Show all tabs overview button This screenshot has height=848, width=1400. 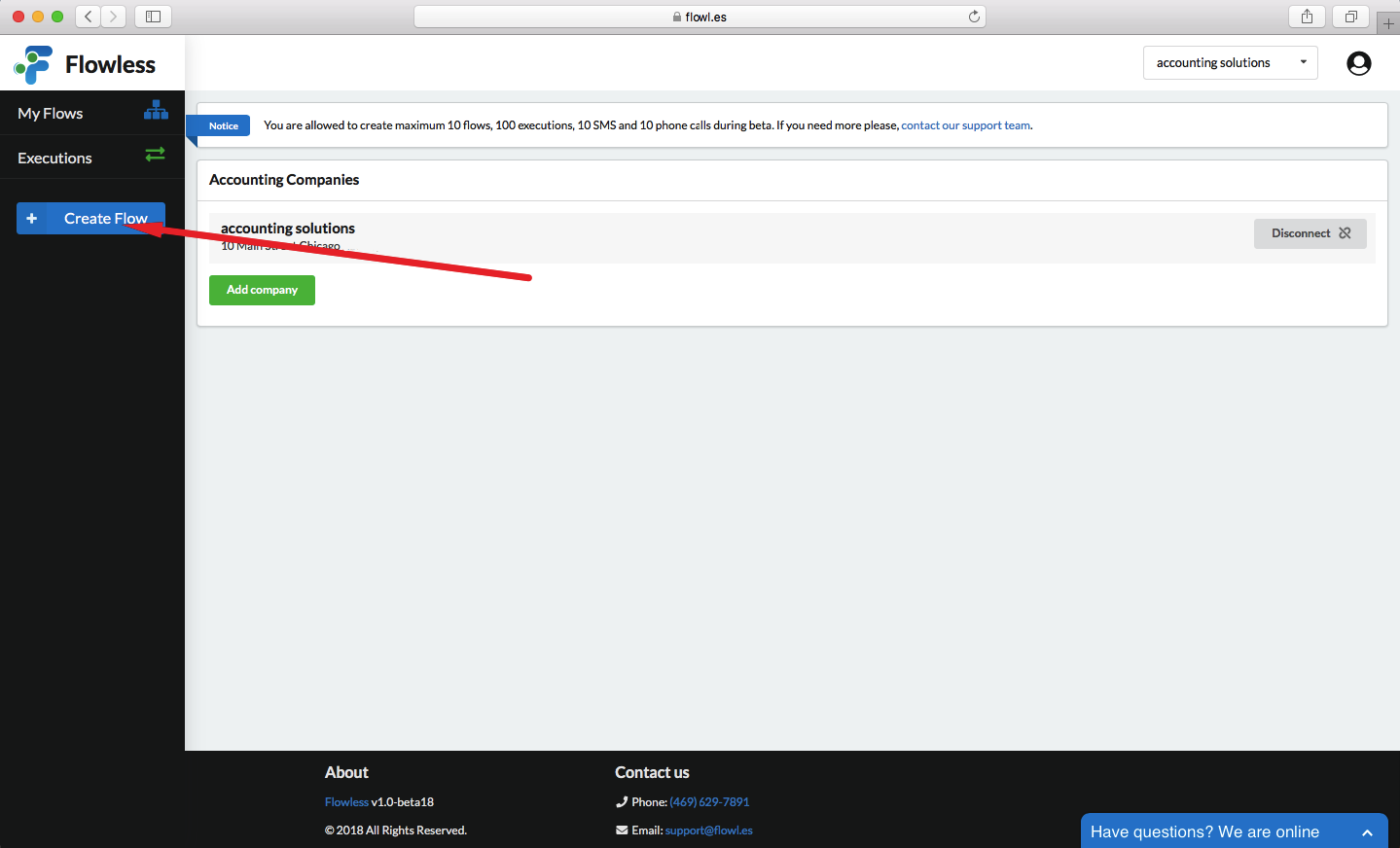click(x=1351, y=17)
